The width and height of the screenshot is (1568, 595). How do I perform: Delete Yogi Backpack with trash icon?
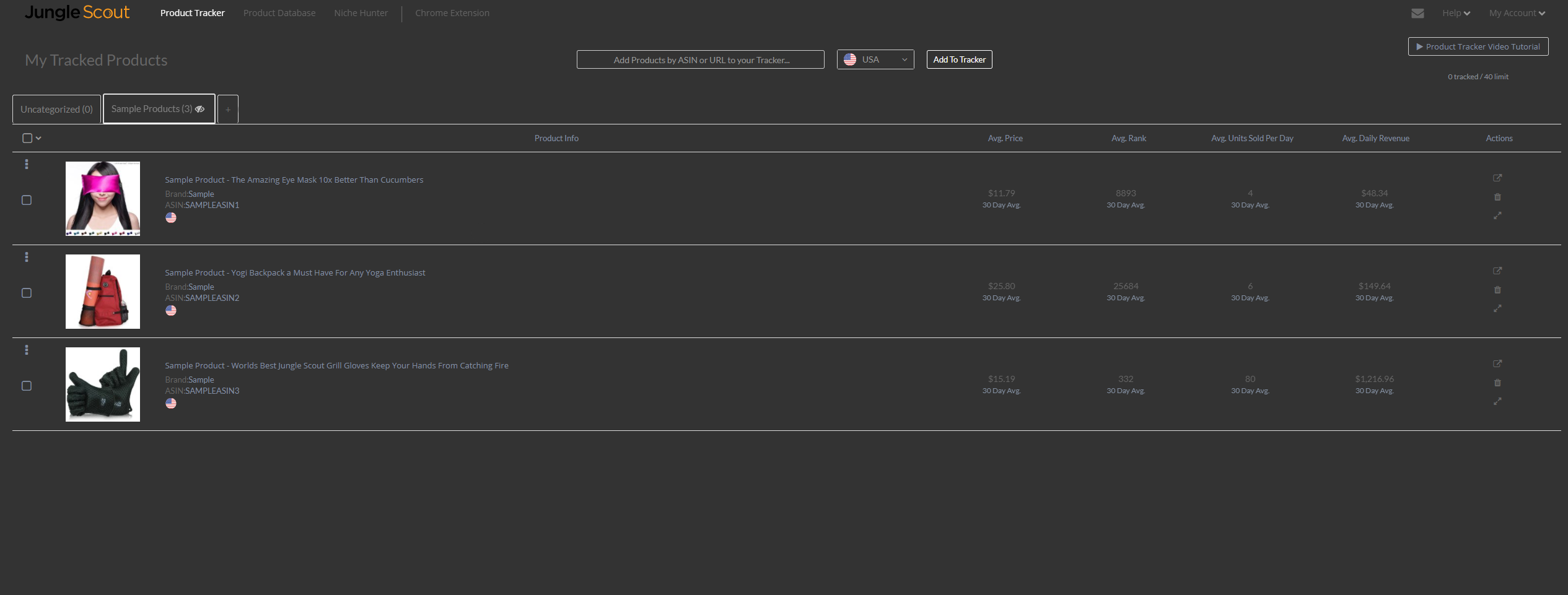[x=1497, y=290]
